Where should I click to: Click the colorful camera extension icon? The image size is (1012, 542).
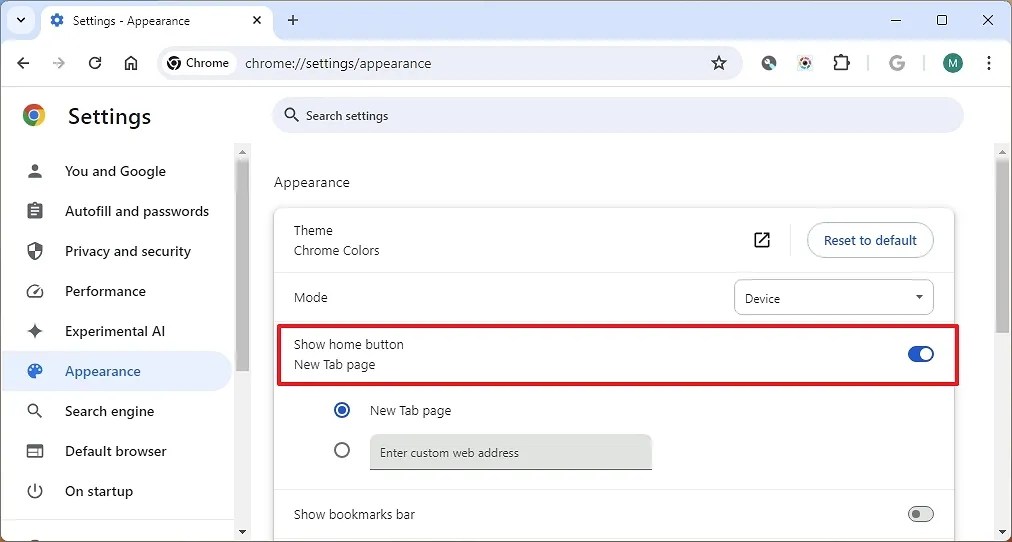[x=804, y=63]
